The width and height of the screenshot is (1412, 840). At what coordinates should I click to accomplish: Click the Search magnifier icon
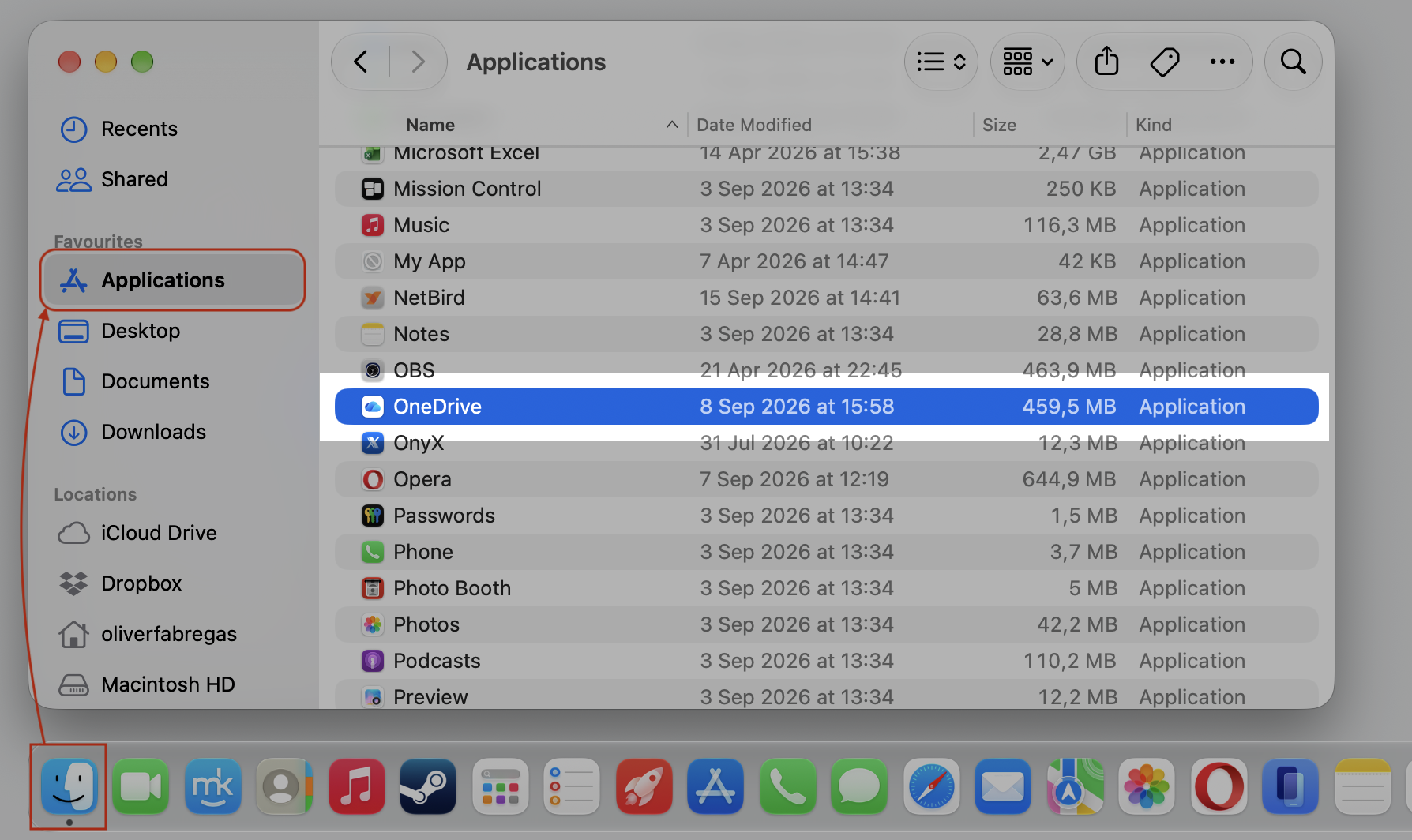1293,62
